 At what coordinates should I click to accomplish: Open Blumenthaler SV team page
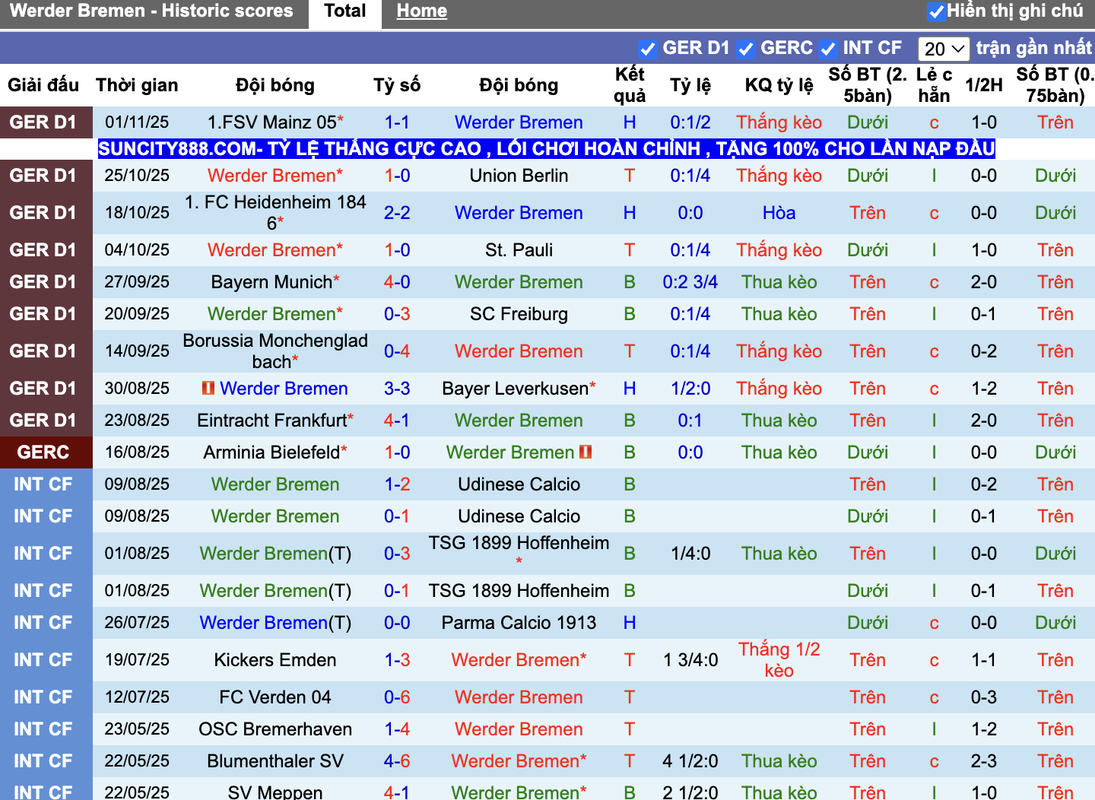click(x=275, y=762)
